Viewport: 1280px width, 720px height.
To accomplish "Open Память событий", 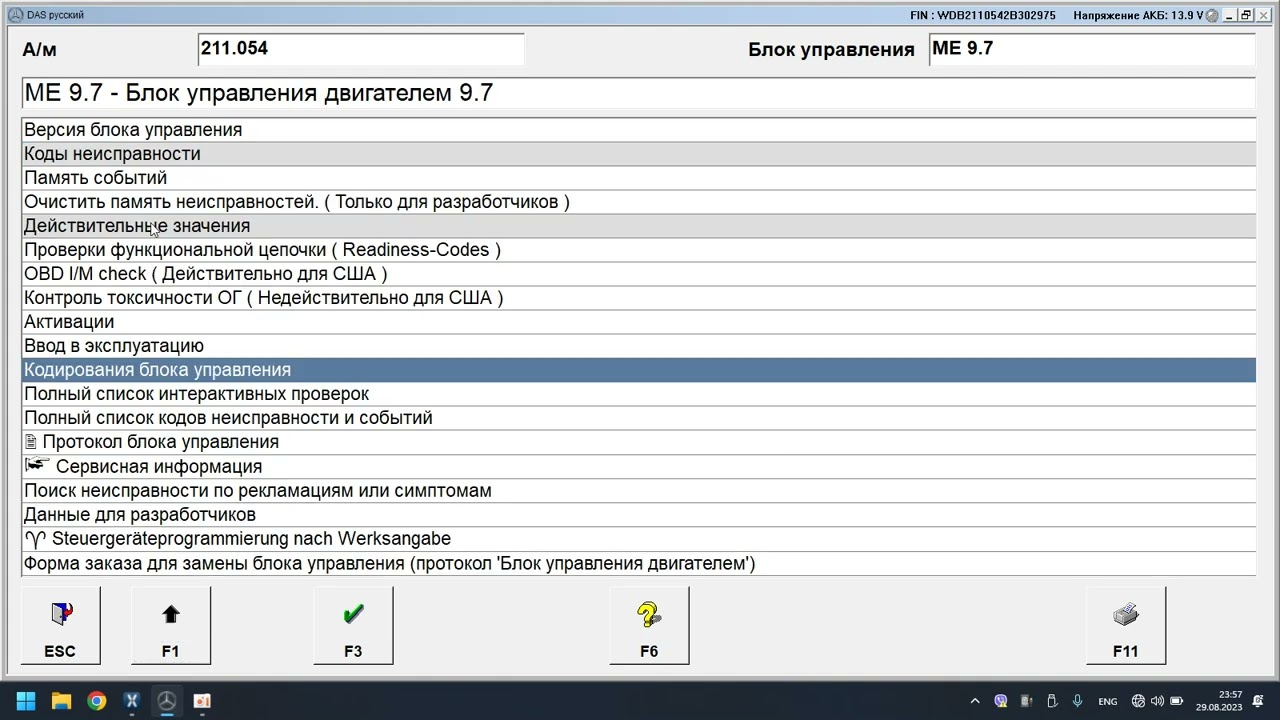I will [639, 178].
